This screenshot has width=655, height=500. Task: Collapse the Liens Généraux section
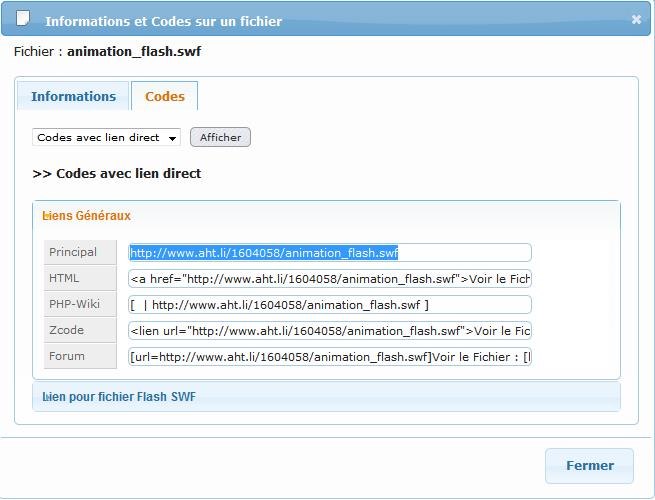click(87, 215)
